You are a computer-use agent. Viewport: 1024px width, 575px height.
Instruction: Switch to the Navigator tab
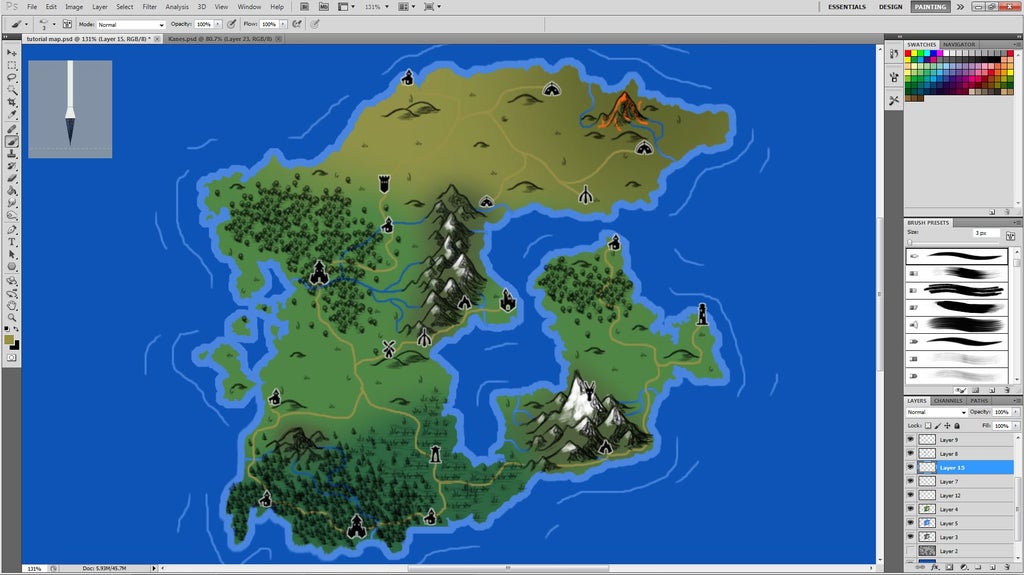pos(959,44)
